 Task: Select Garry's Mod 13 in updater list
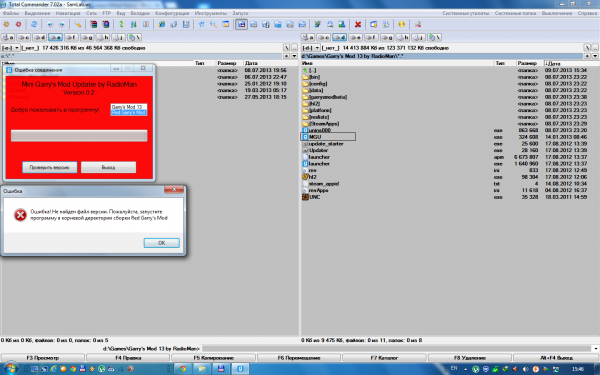[x=129, y=107]
